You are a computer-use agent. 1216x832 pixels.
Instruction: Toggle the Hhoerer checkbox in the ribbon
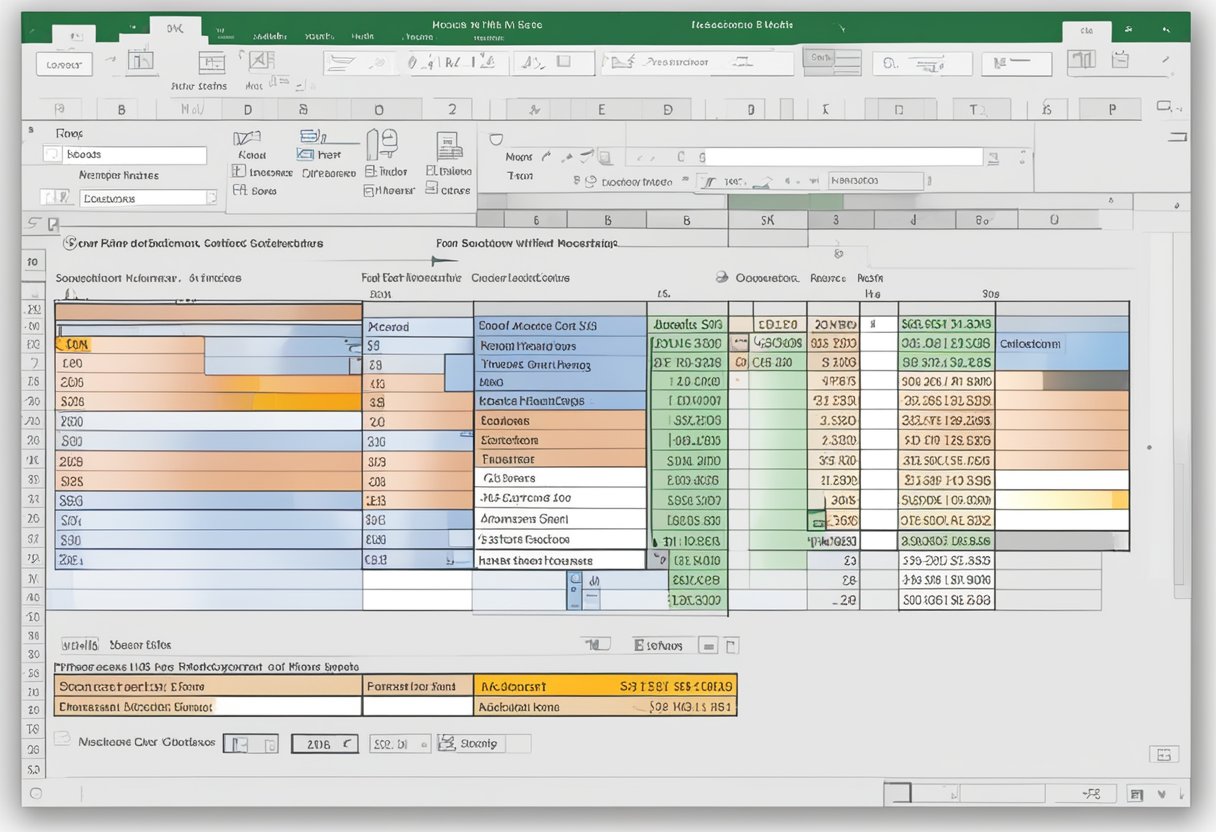point(369,190)
